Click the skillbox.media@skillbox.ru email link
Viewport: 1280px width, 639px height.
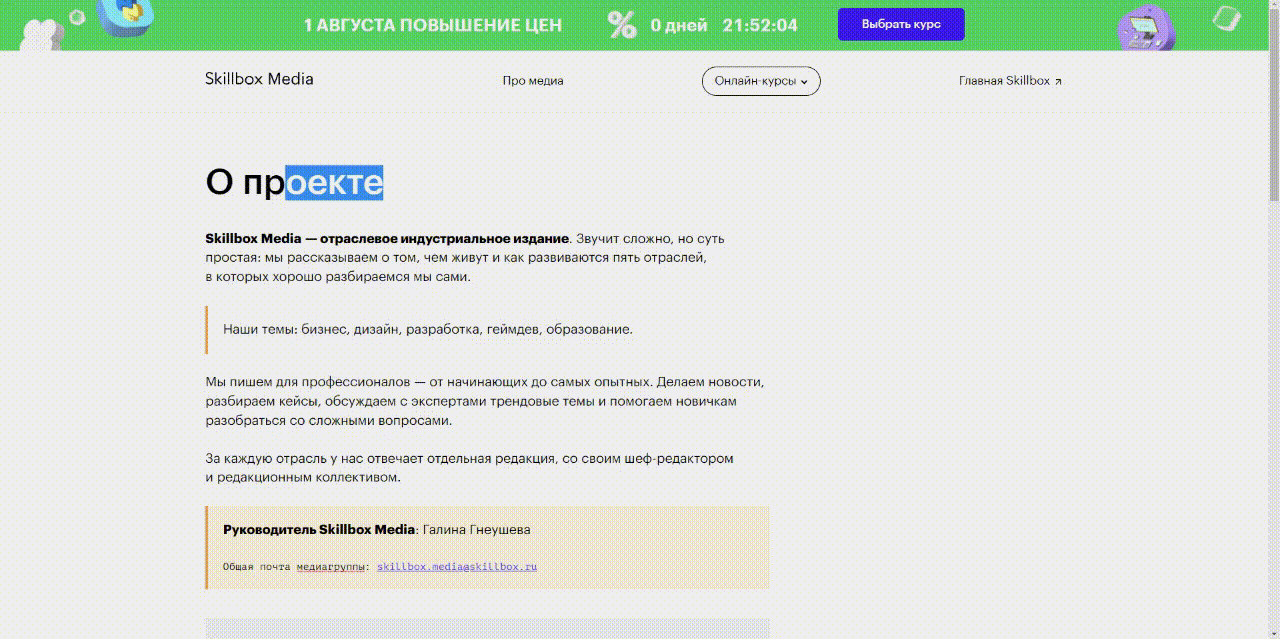pos(457,566)
